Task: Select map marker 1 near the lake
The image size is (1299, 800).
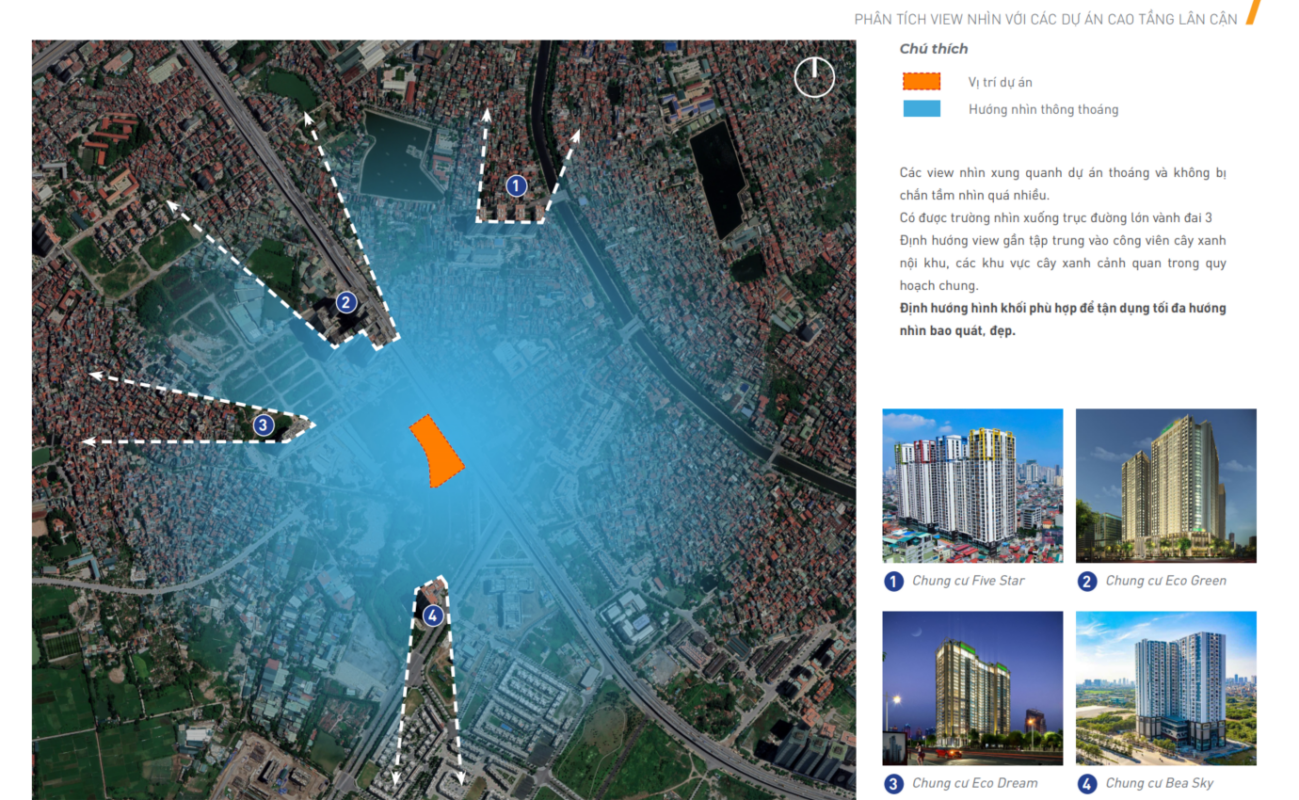Action: click(516, 185)
